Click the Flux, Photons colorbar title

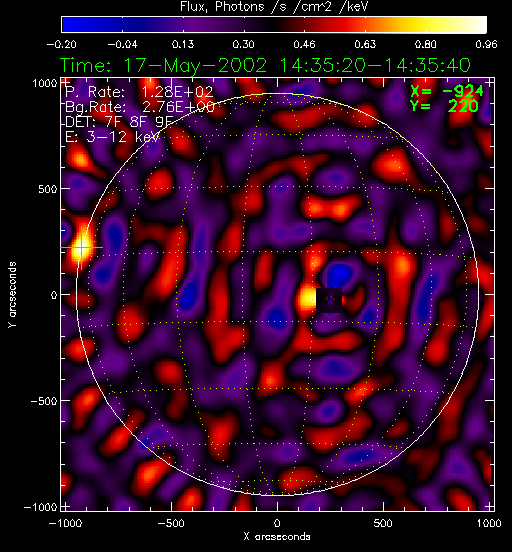(x=274, y=7)
